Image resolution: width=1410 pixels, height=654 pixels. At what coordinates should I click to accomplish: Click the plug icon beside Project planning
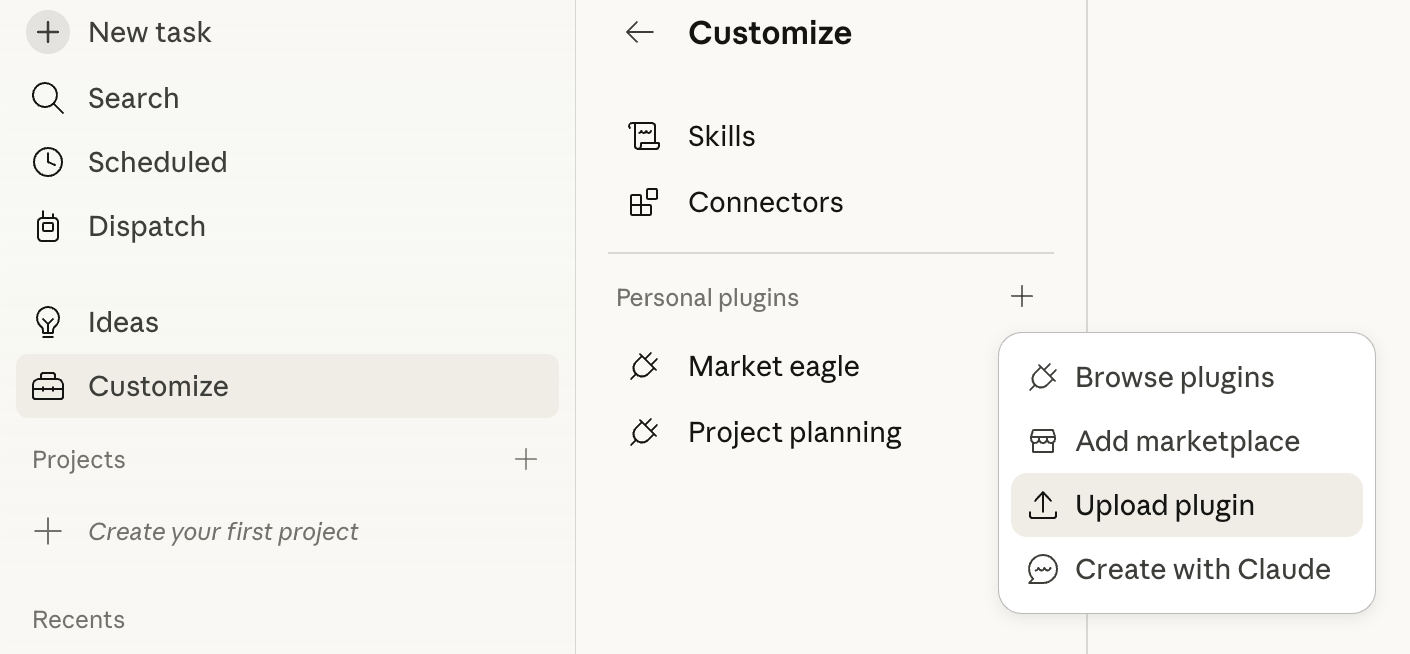645,432
